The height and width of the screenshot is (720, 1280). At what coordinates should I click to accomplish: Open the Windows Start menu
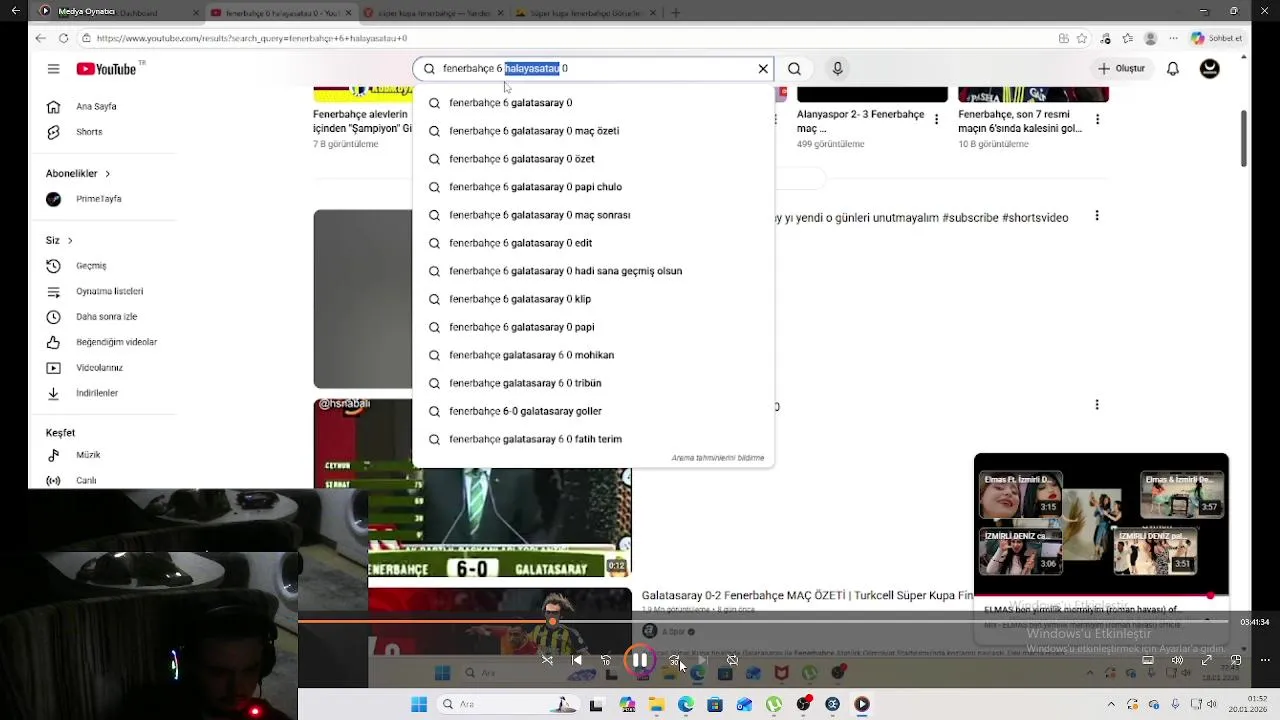(x=419, y=704)
